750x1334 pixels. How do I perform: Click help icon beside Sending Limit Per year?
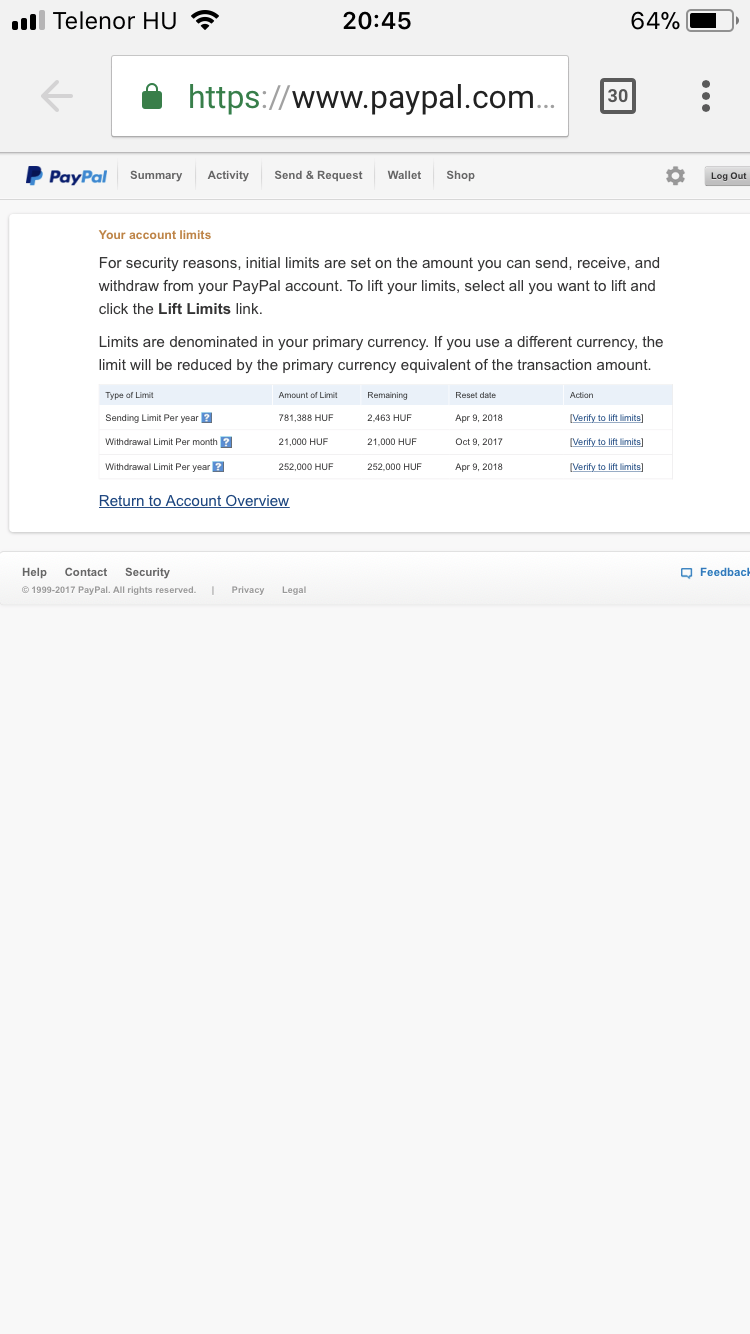click(x=207, y=418)
